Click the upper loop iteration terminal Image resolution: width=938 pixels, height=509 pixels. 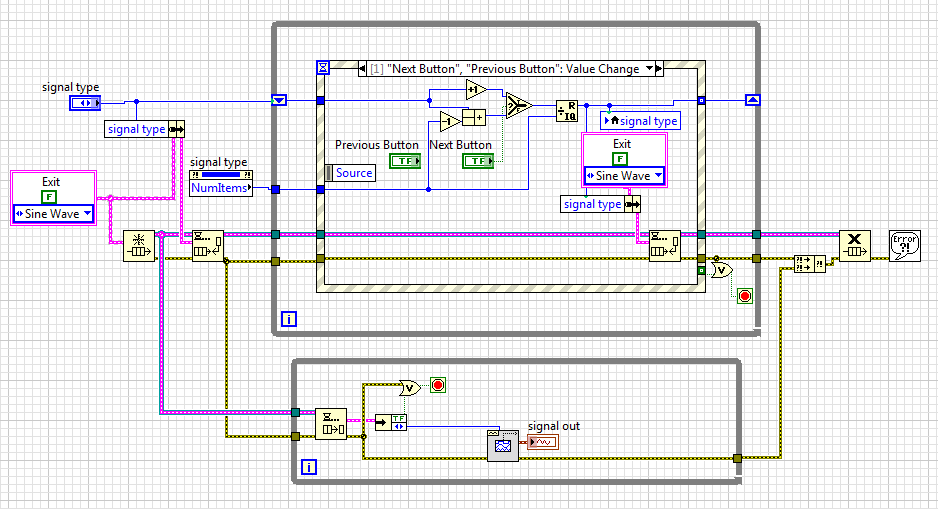click(x=289, y=319)
